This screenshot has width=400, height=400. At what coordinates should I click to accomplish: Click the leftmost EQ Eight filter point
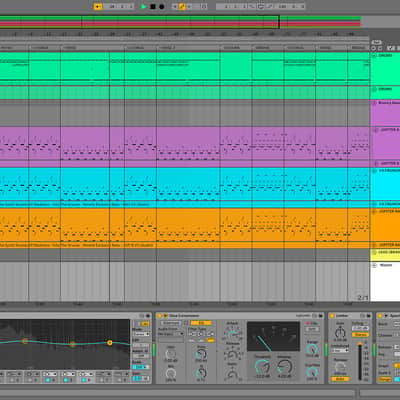(25, 341)
